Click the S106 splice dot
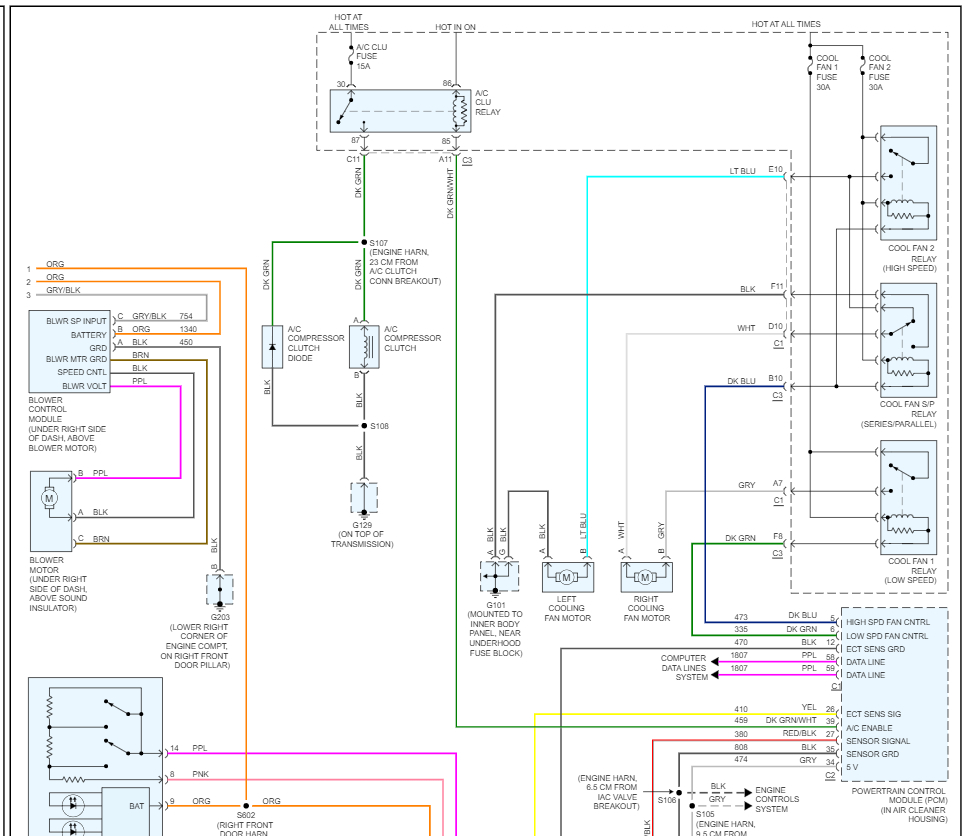The image size is (974, 836). [679, 793]
